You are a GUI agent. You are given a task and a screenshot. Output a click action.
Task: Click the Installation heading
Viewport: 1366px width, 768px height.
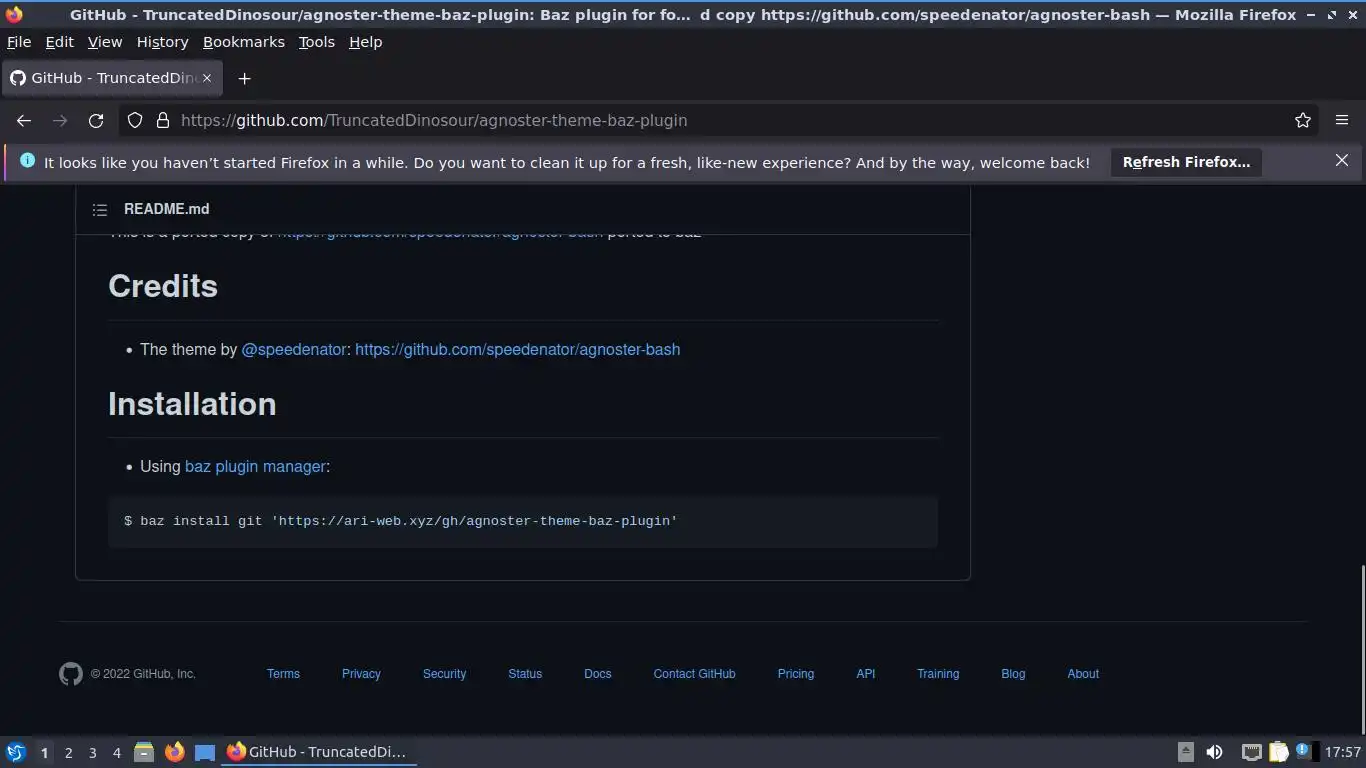192,404
